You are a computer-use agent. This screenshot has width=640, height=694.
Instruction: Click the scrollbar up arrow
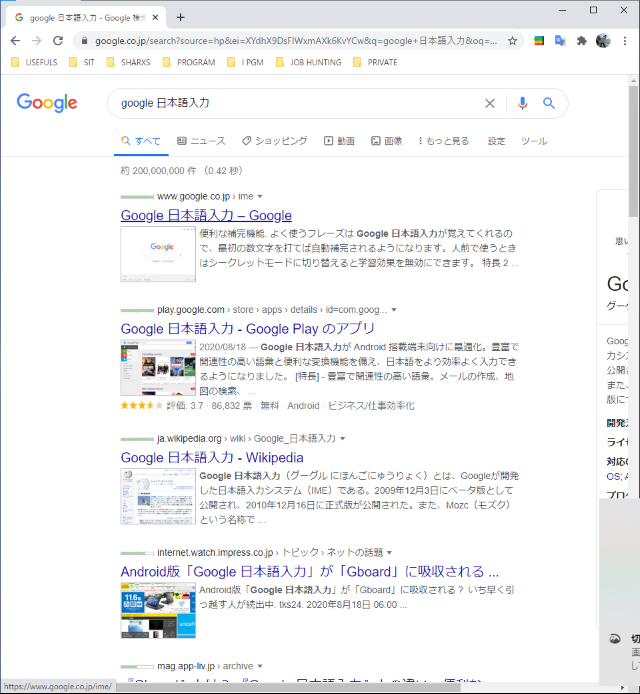[x=633, y=81]
